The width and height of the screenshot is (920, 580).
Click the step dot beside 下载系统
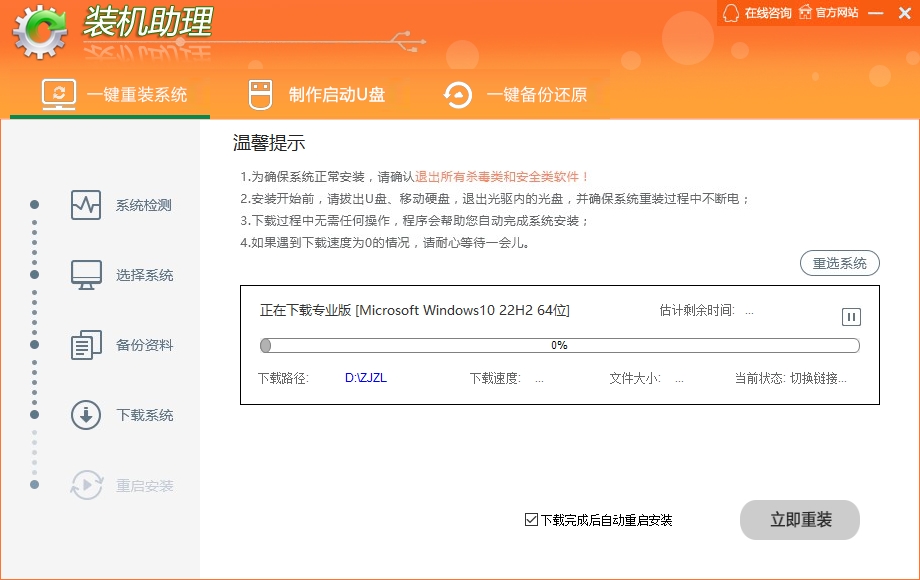pos(35,415)
